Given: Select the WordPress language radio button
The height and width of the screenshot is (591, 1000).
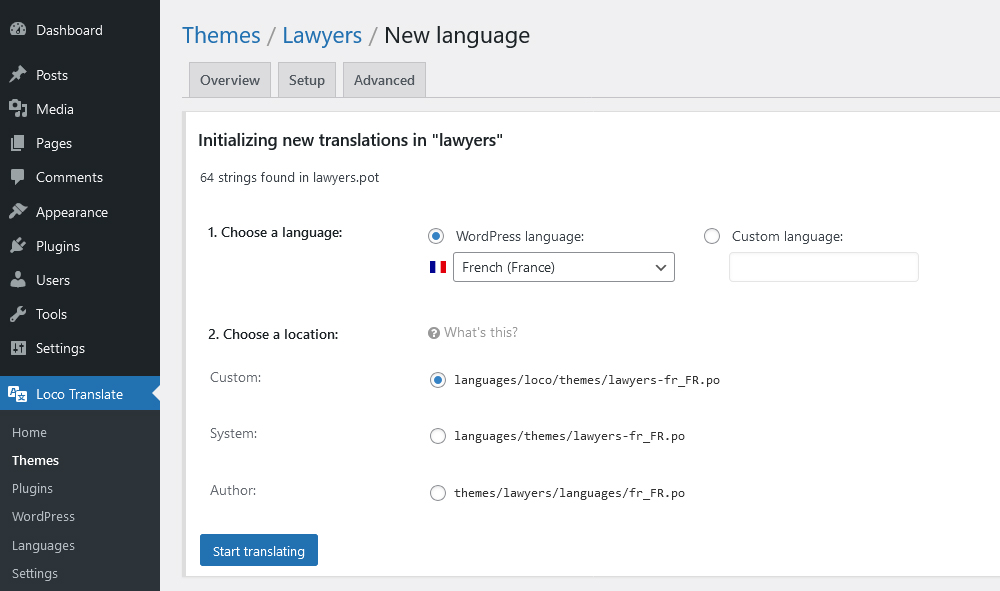Looking at the screenshot, I should 437,236.
